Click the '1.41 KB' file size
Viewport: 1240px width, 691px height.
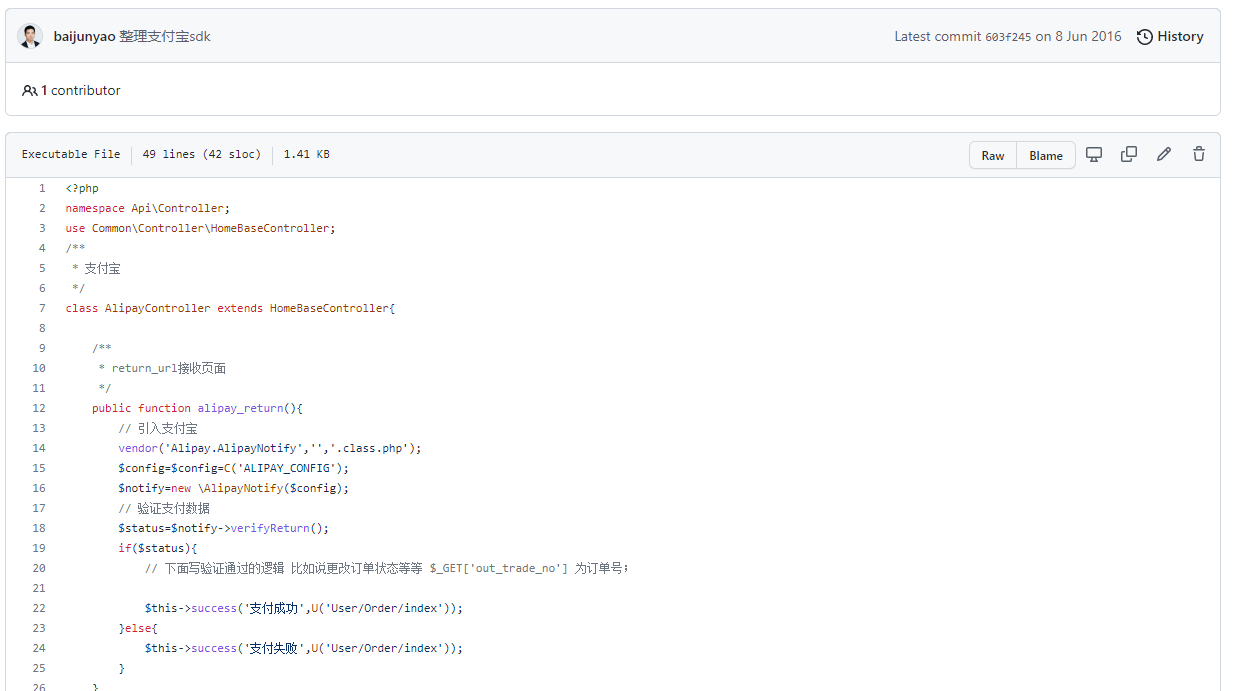pos(306,154)
